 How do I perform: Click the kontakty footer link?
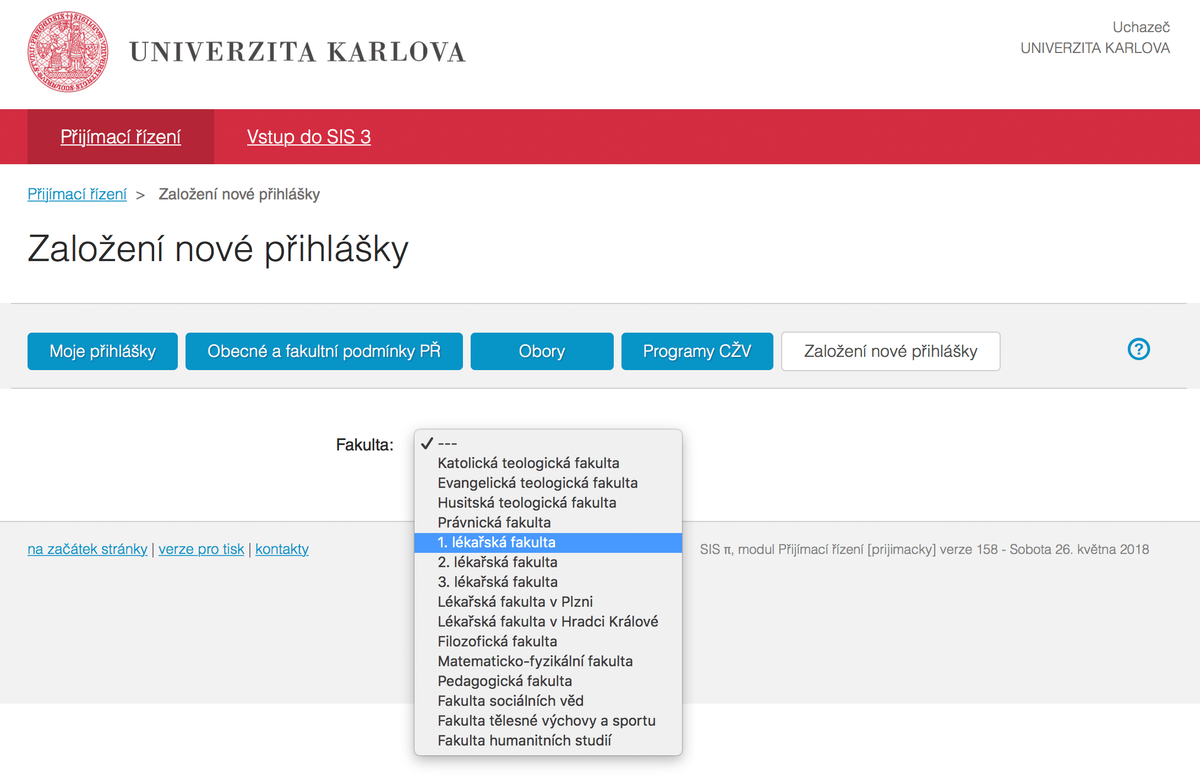tap(282, 549)
